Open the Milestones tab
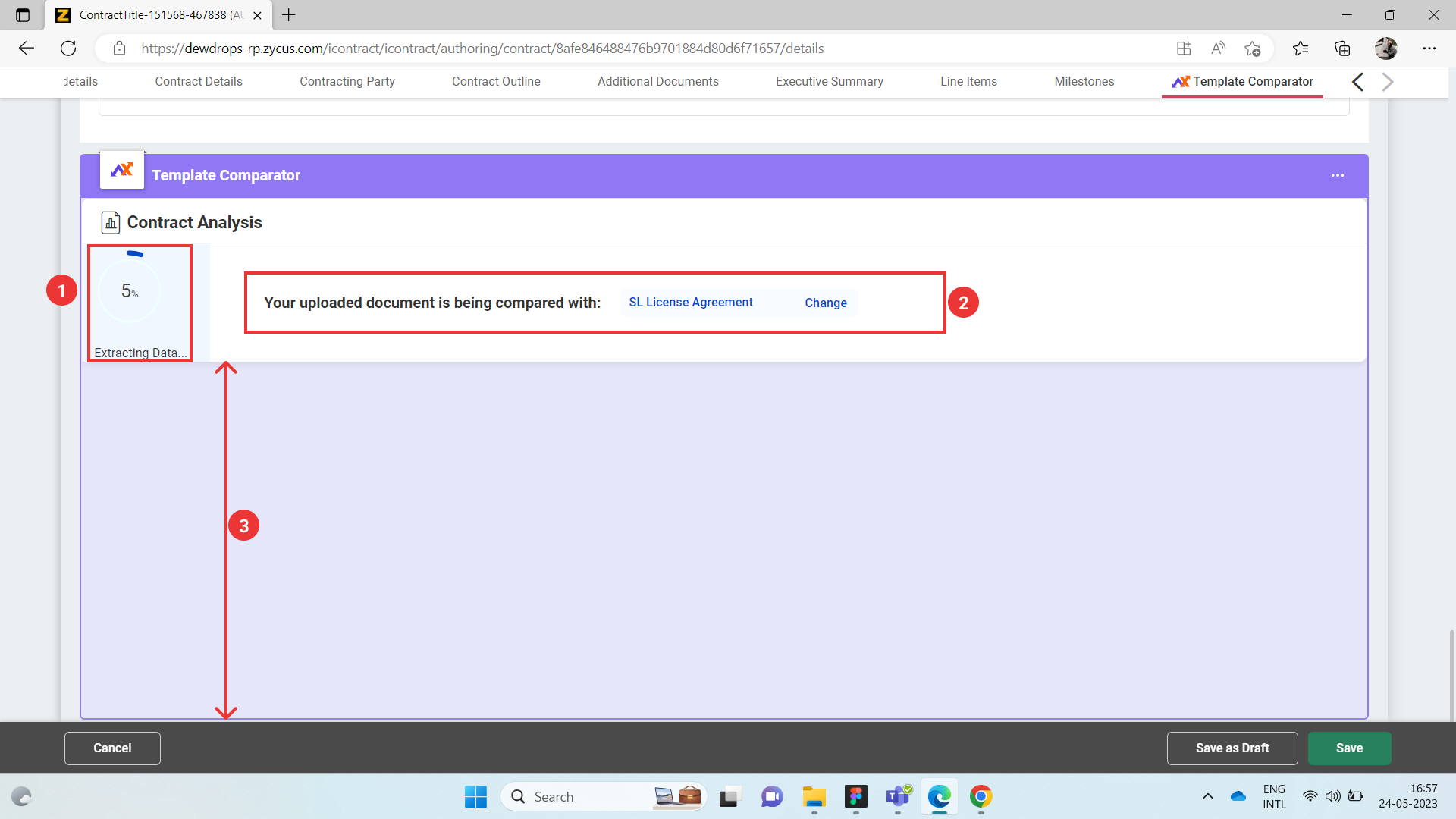 [x=1084, y=81]
